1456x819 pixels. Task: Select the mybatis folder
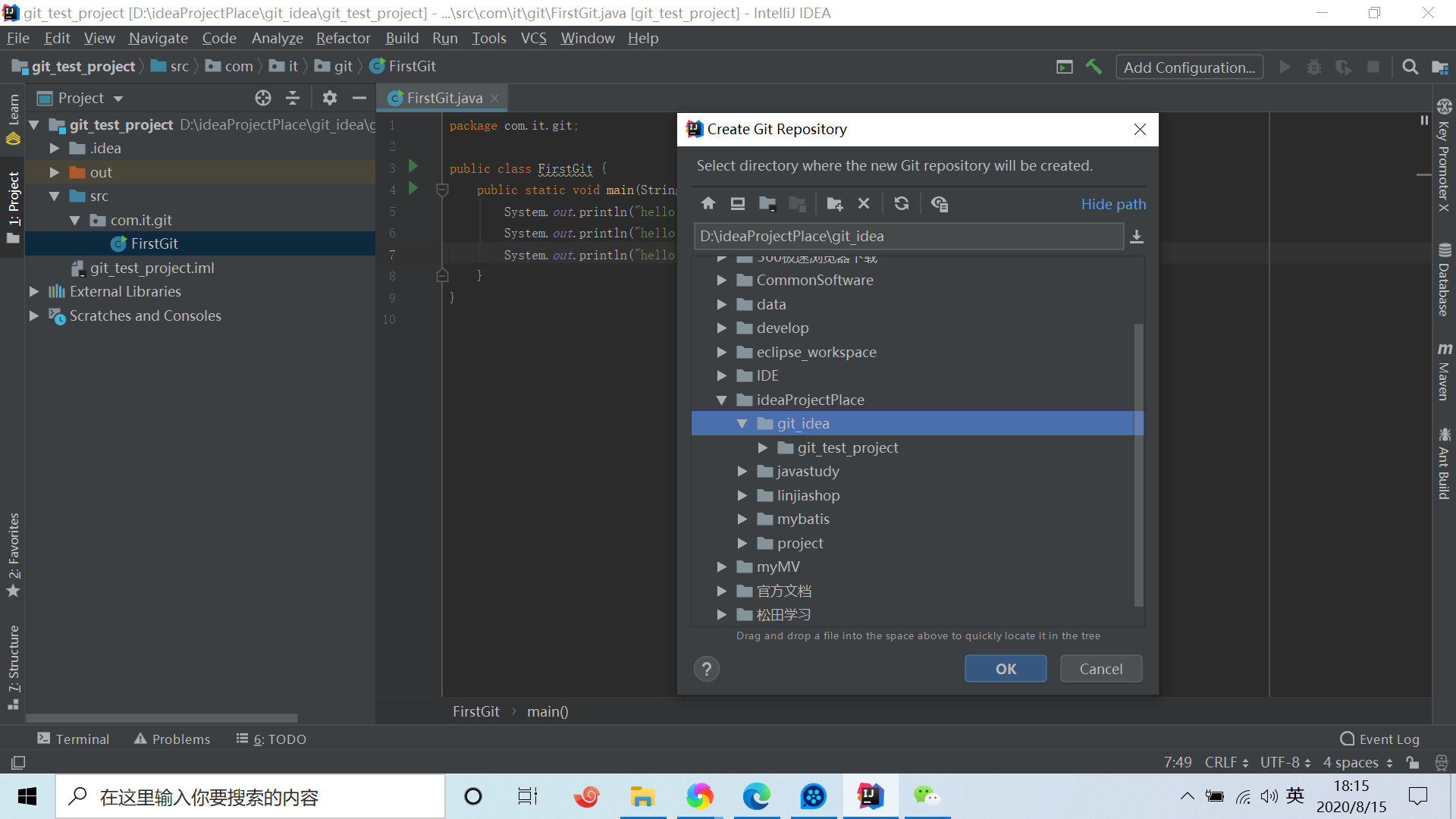click(802, 519)
